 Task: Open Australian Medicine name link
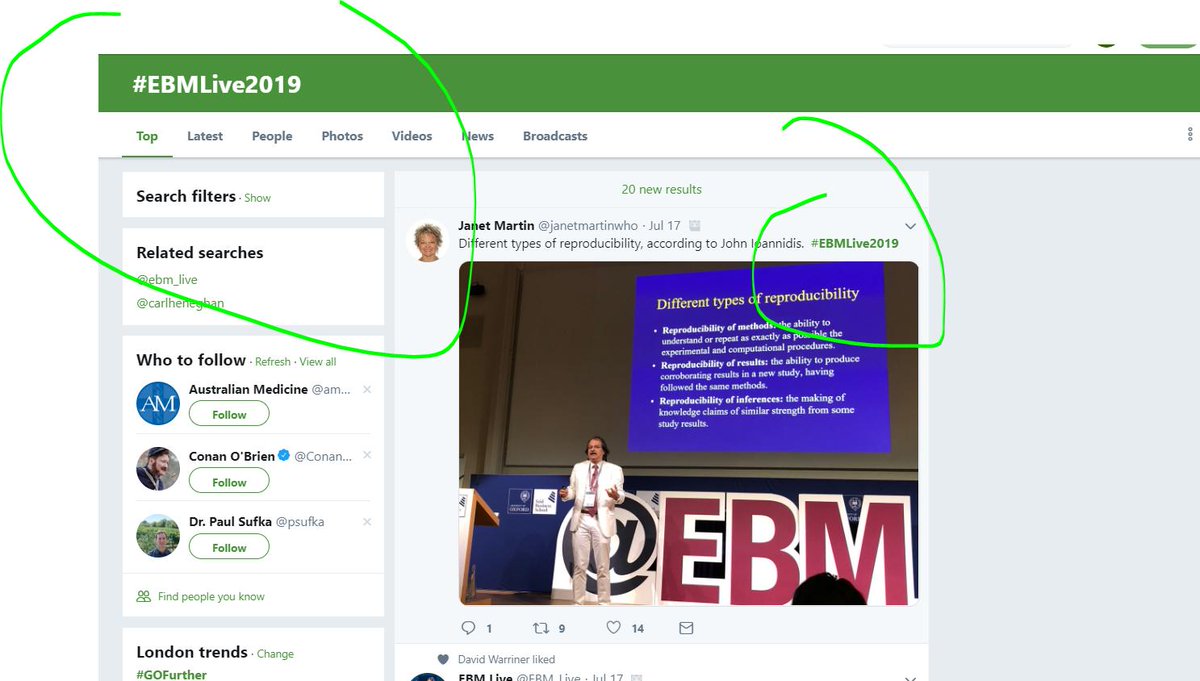[x=248, y=389]
